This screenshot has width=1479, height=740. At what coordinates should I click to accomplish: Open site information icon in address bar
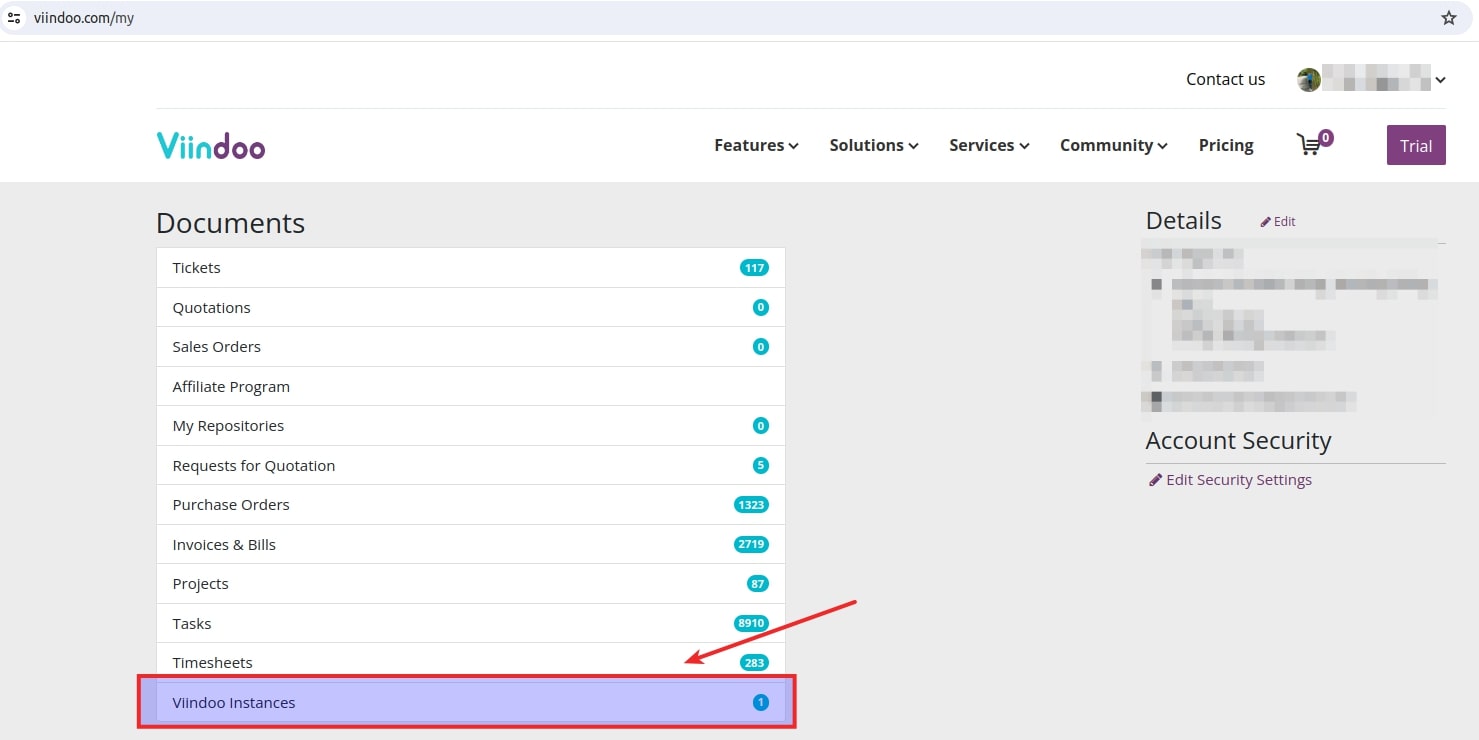[14, 18]
